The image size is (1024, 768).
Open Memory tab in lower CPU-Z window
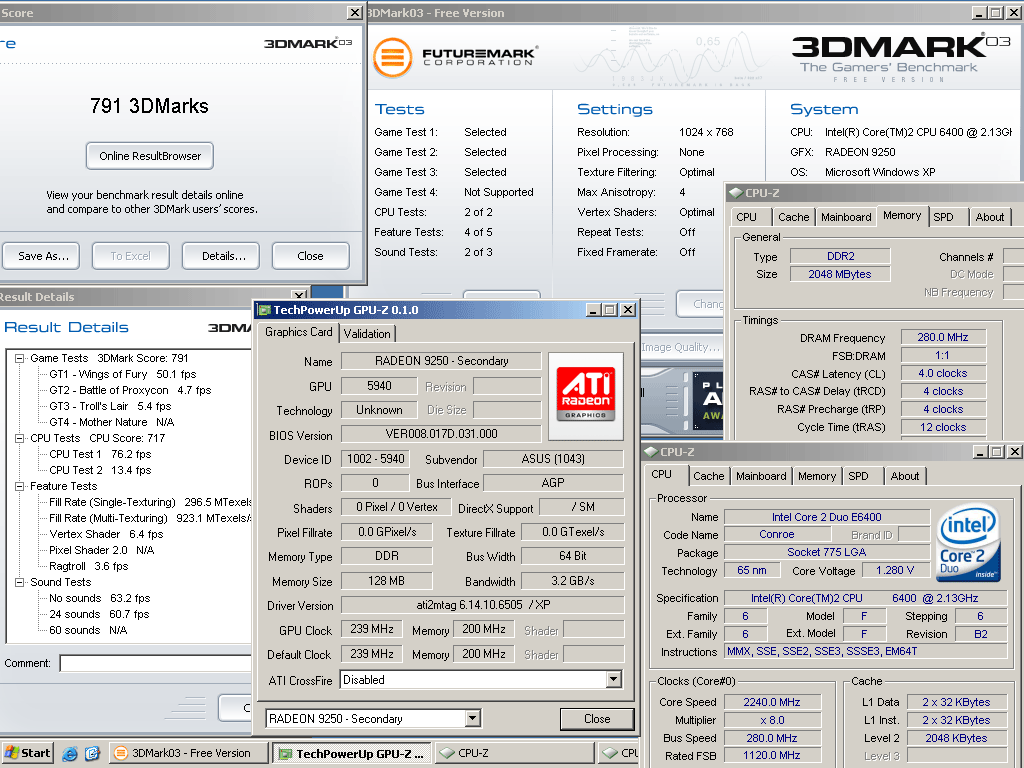(x=817, y=476)
